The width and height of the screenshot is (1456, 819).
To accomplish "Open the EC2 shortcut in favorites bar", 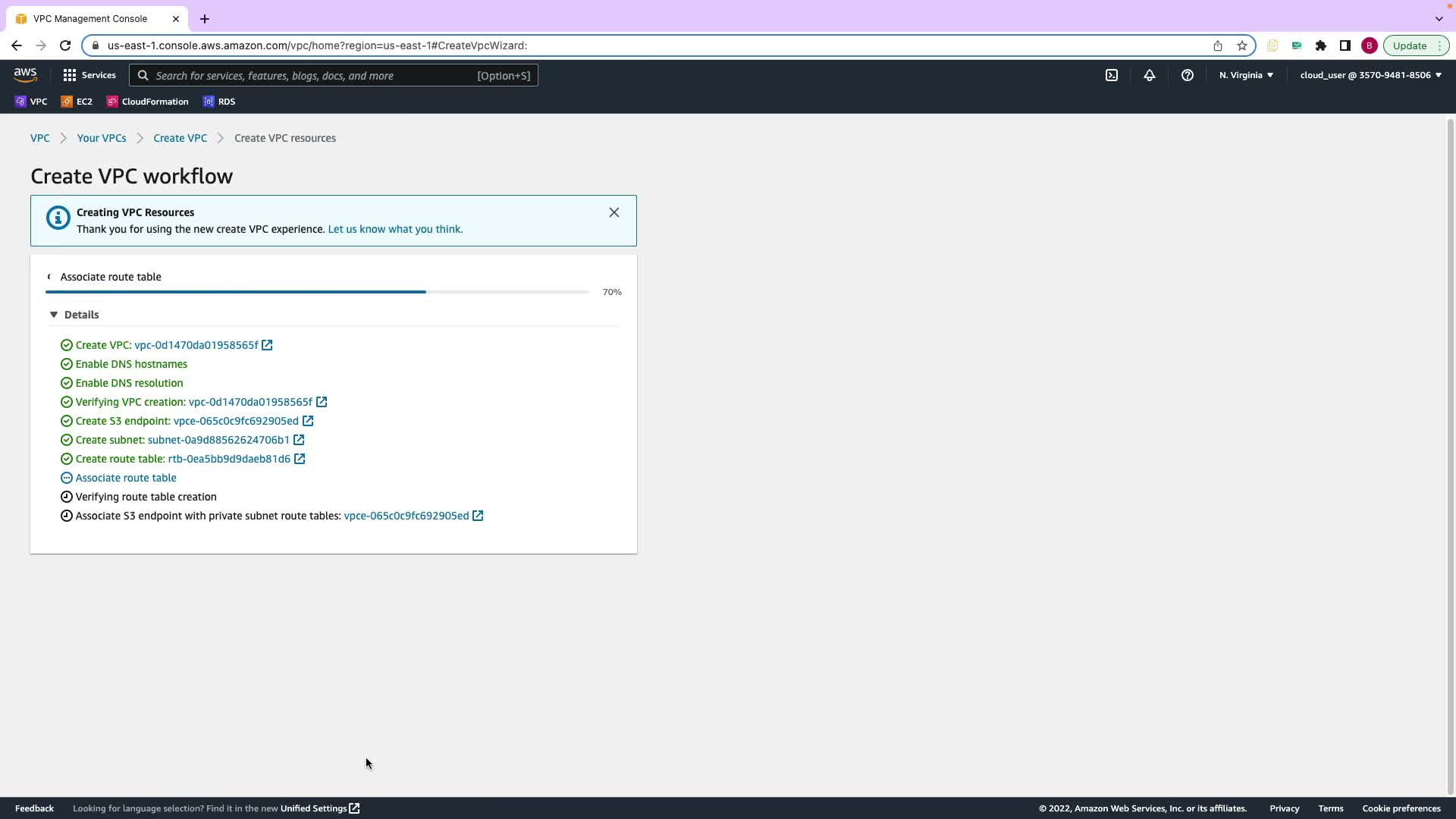I will point(77,102).
